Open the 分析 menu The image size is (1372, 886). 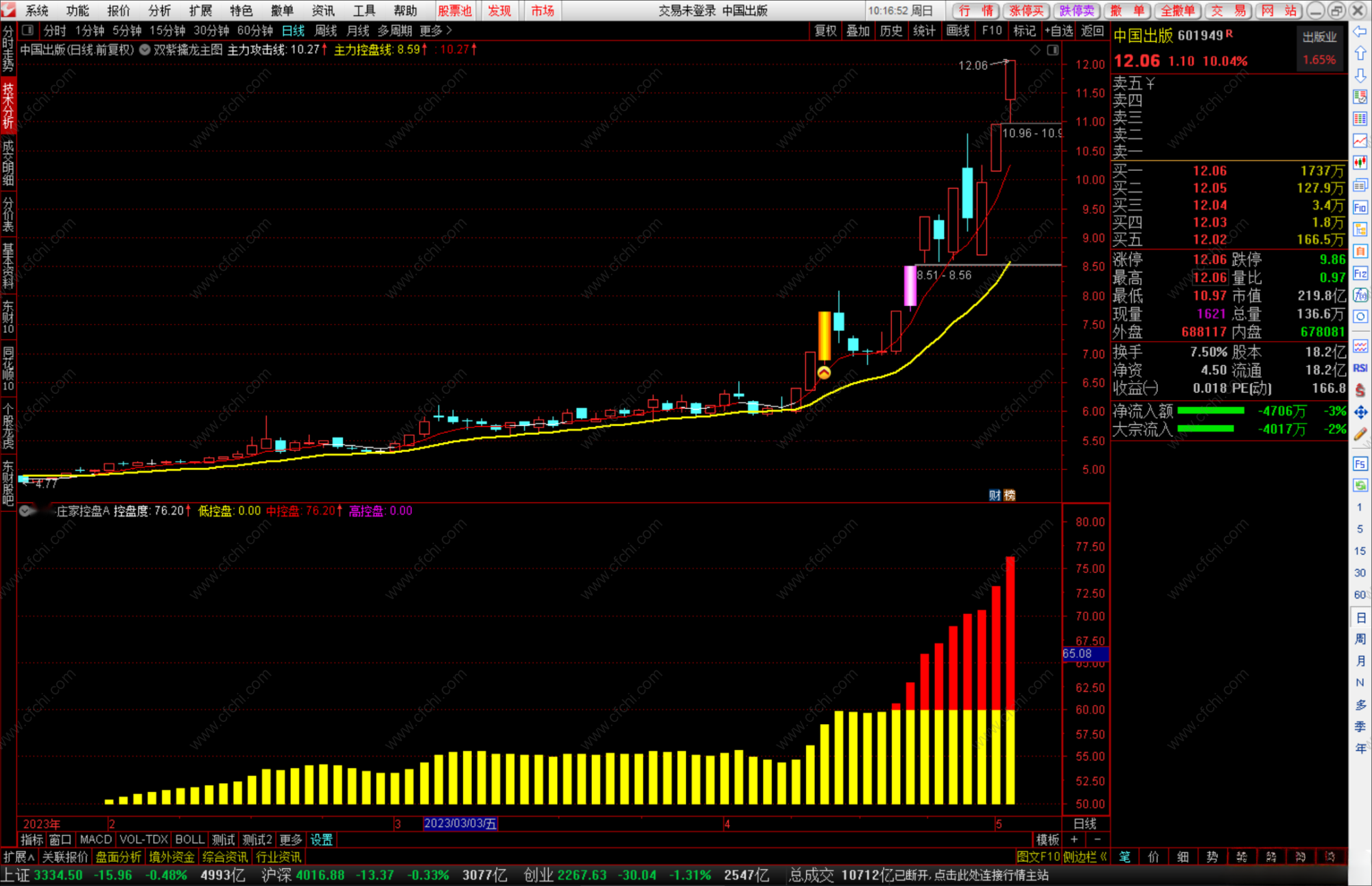[159, 10]
